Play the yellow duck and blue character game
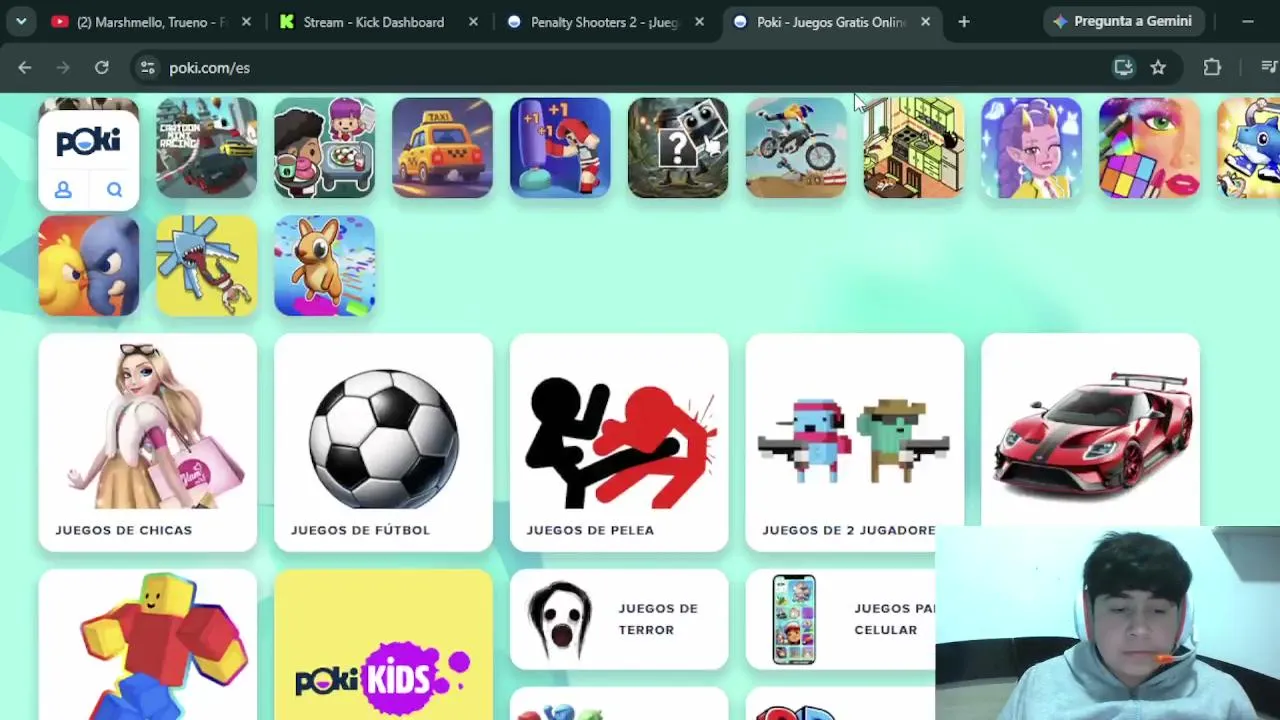Screen dimensions: 1280x720 (x=88, y=265)
